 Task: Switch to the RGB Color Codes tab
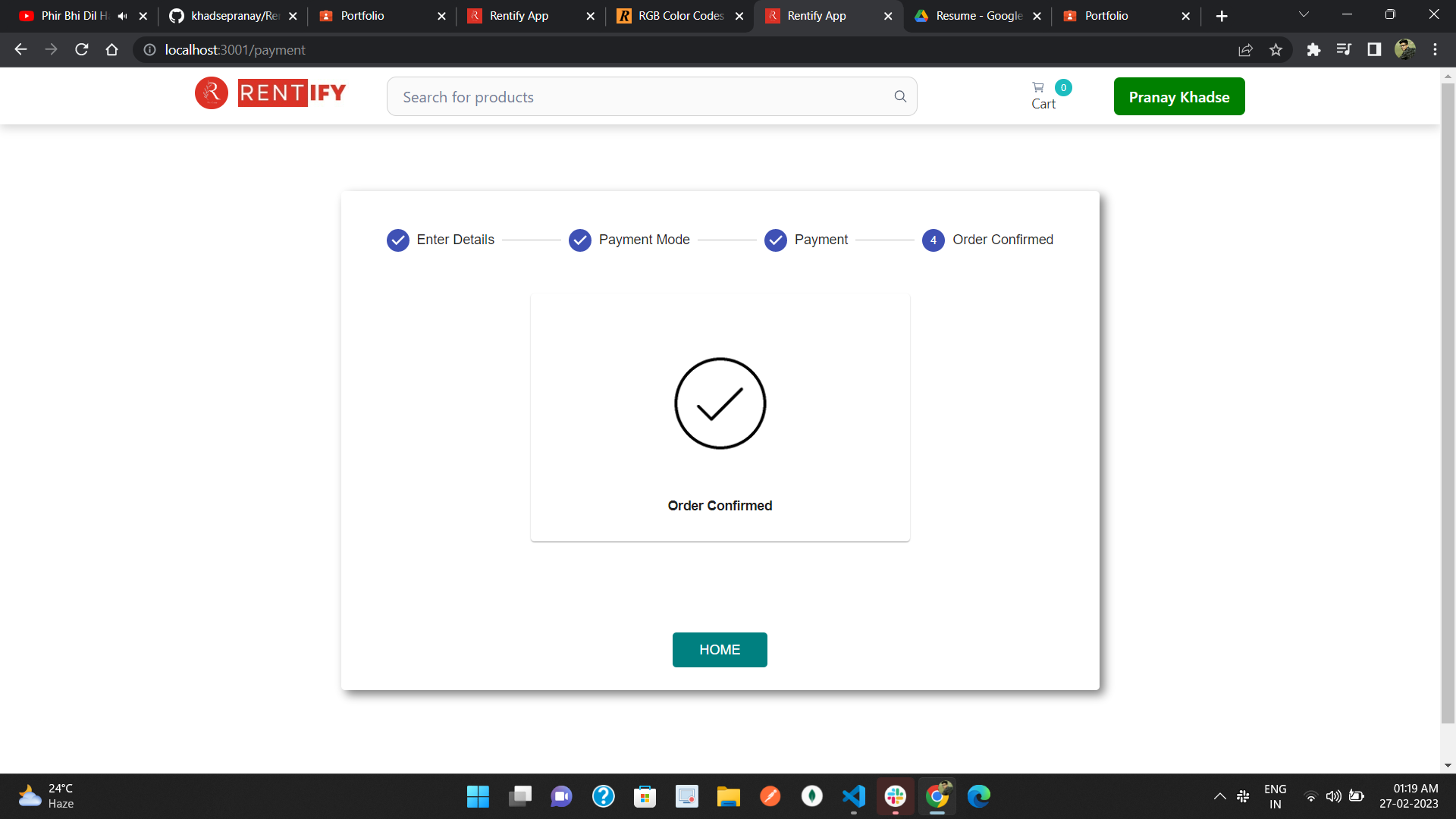click(679, 16)
